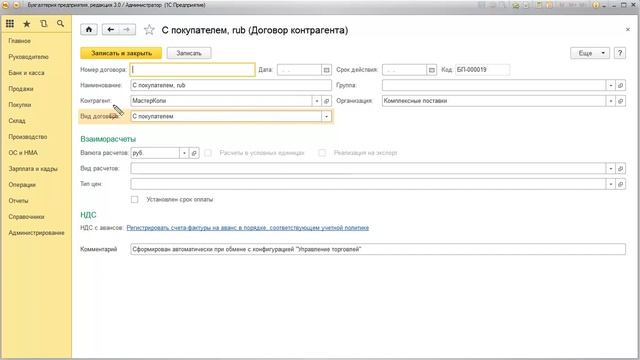640x360 pixels.
Task: Open the sections grid menu icon
Action: click(10, 24)
